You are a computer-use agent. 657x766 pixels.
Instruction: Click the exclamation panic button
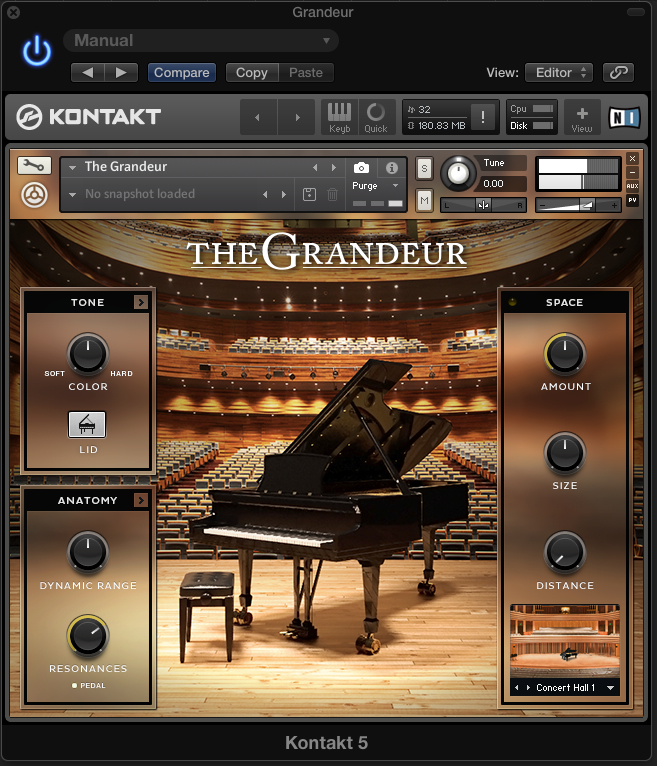(483, 117)
